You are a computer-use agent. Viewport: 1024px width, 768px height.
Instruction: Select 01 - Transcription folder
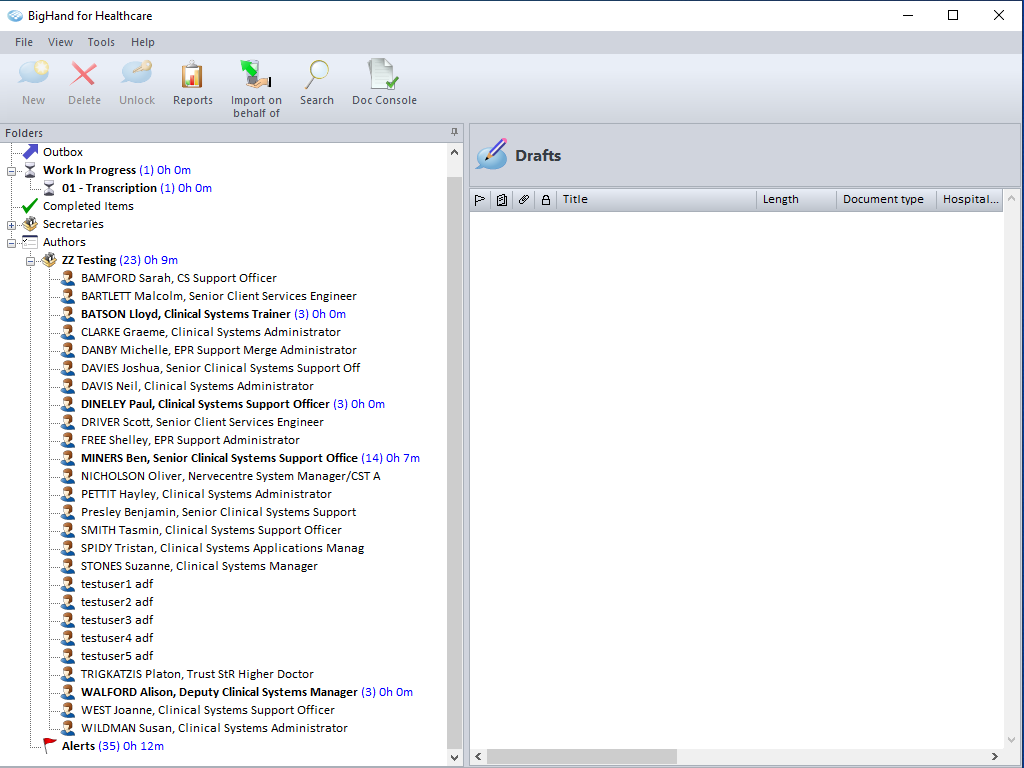(136, 188)
